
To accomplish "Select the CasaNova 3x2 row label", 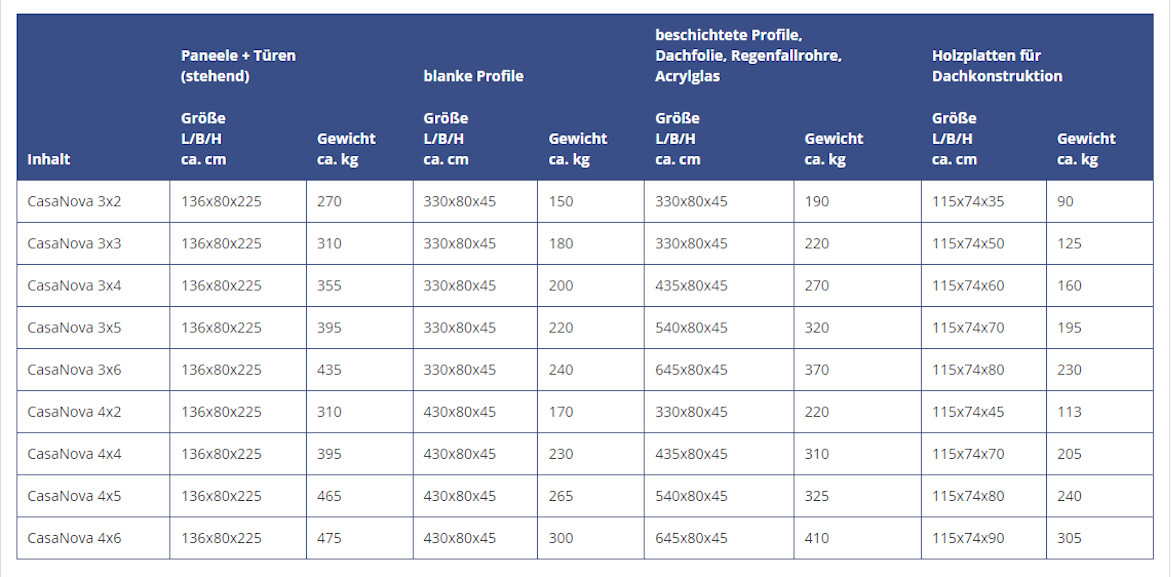I will (74, 202).
